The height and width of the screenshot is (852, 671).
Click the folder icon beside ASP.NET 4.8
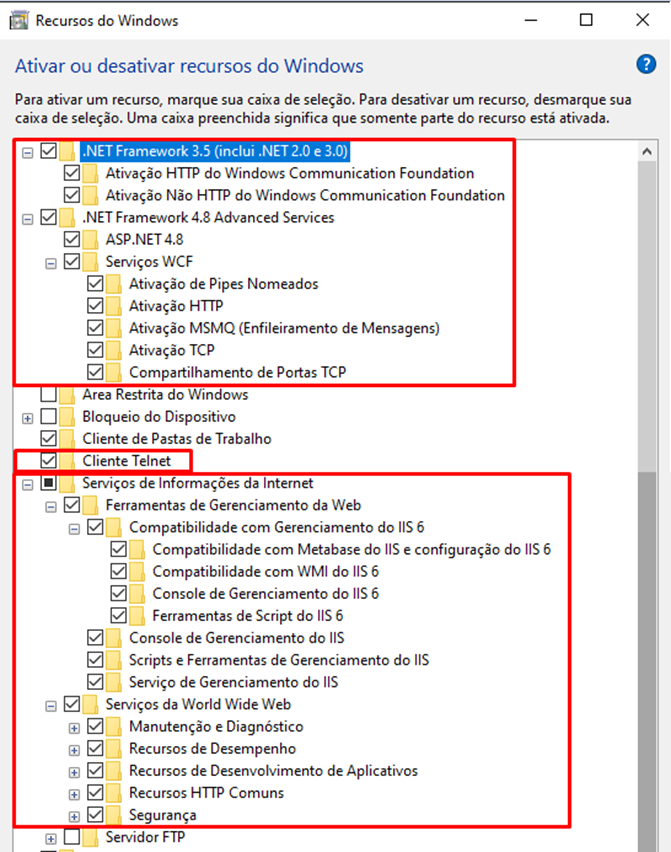[x=90, y=240]
